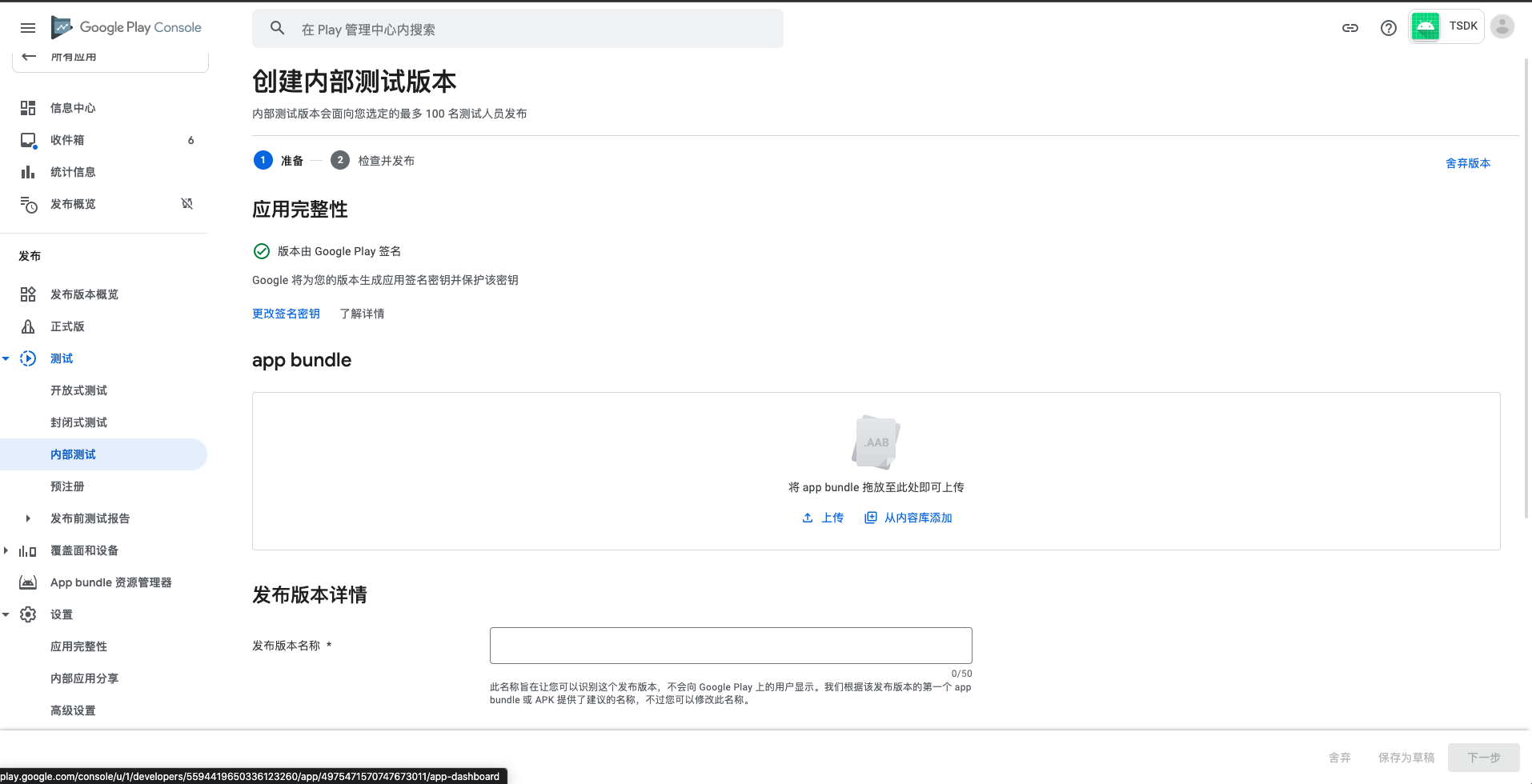Click 了解详情 link
The height and width of the screenshot is (784, 1532).
[362, 314]
